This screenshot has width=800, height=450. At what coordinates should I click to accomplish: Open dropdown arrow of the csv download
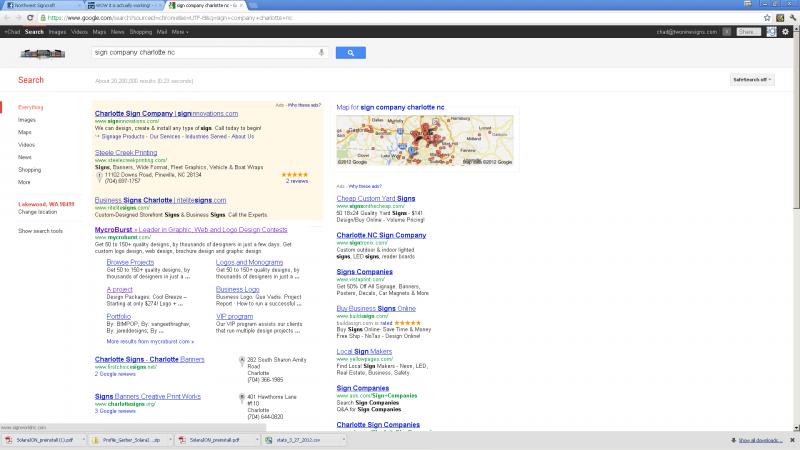click(344, 440)
